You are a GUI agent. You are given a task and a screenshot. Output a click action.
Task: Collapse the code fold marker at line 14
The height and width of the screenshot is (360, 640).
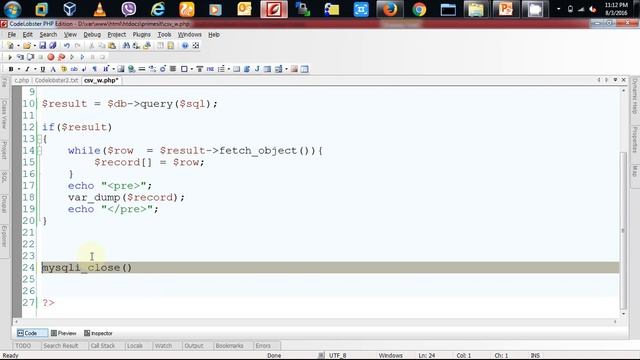point(40,151)
